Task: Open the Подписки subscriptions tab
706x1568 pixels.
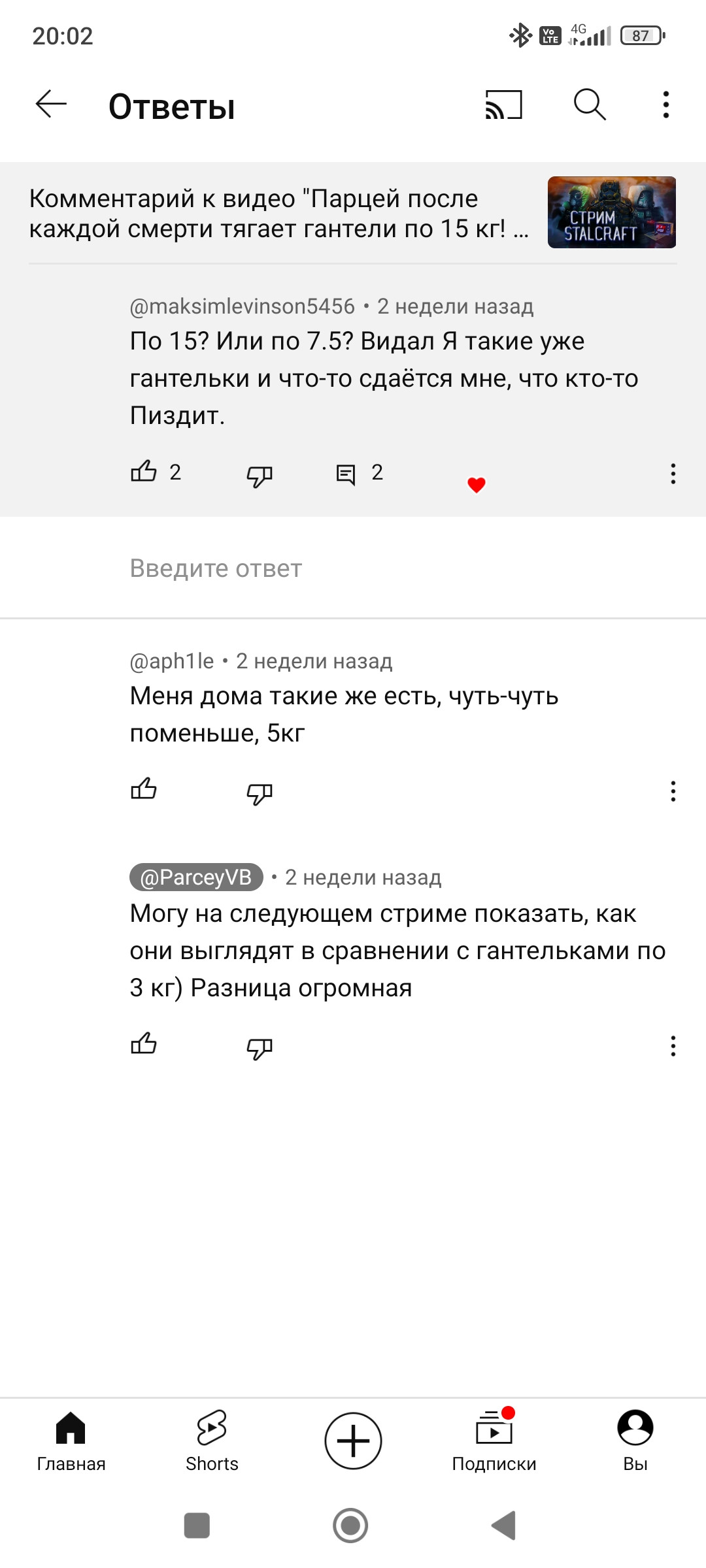Action: pyautogui.click(x=494, y=1441)
